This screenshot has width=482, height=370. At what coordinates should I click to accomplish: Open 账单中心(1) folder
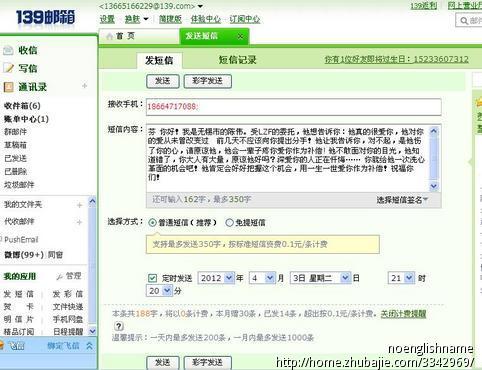pos(26,119)
